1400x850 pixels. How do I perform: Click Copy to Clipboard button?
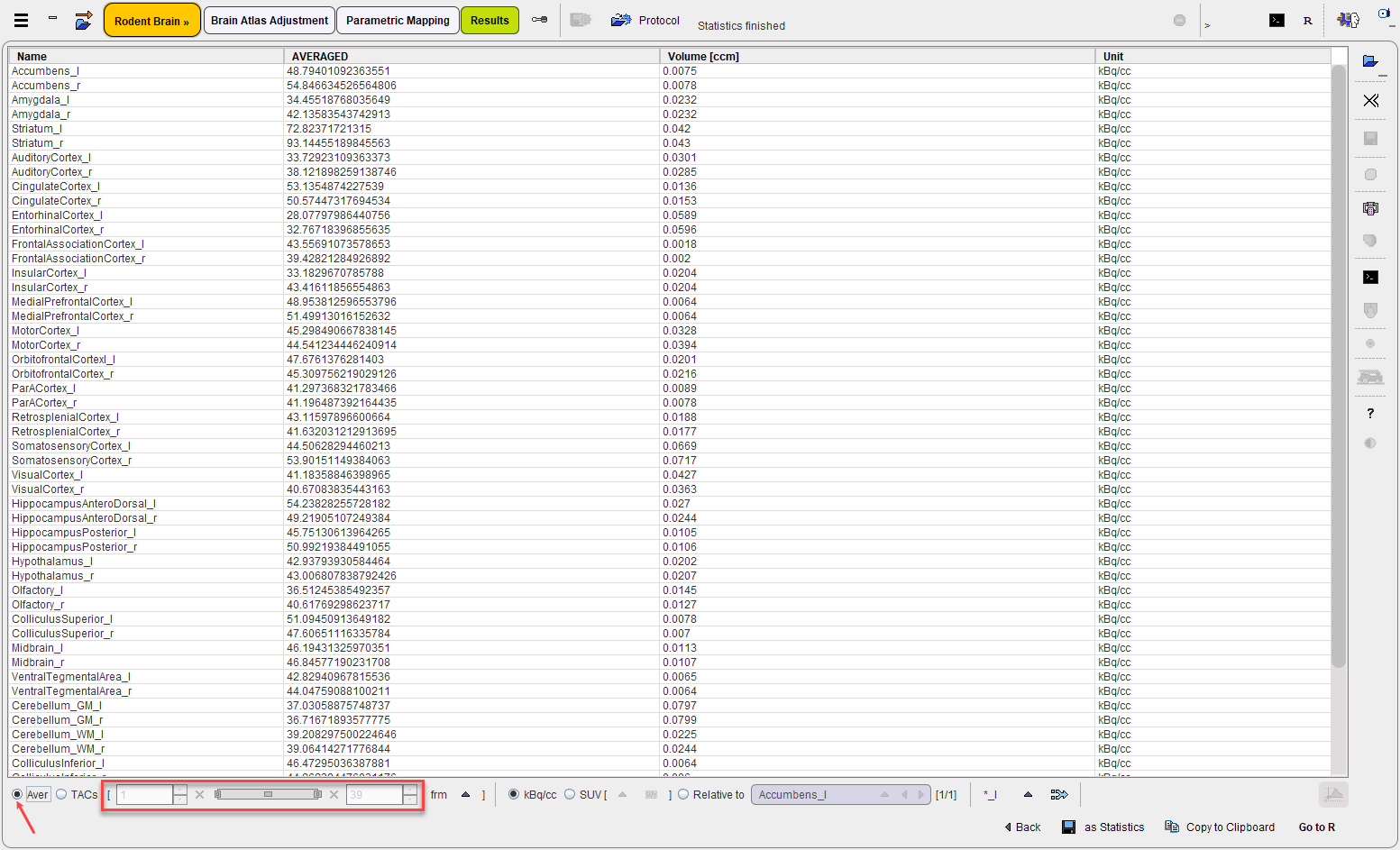(1220, 827)
